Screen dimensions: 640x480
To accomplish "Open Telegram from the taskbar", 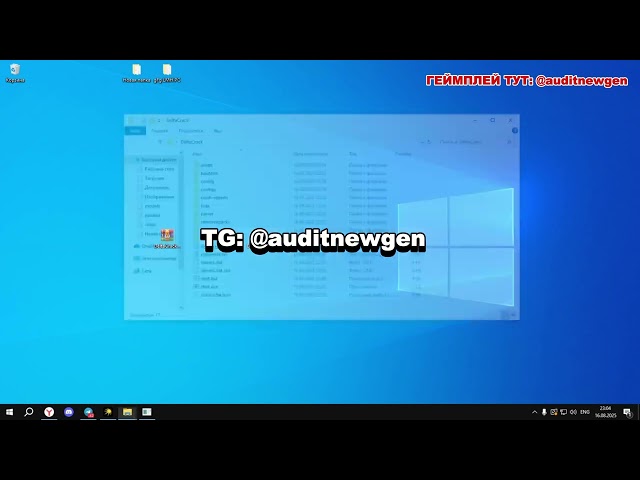I will coord(89,412).
